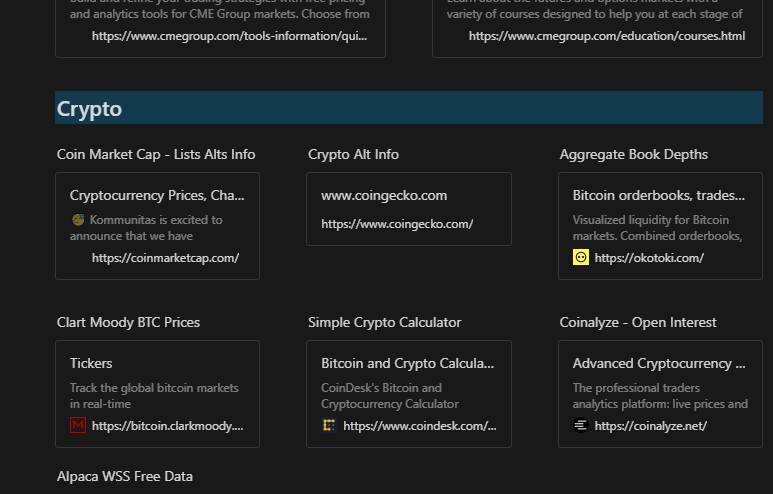Select the 'Alpaca WSS Free Data' heading

(x=125, y=477)
